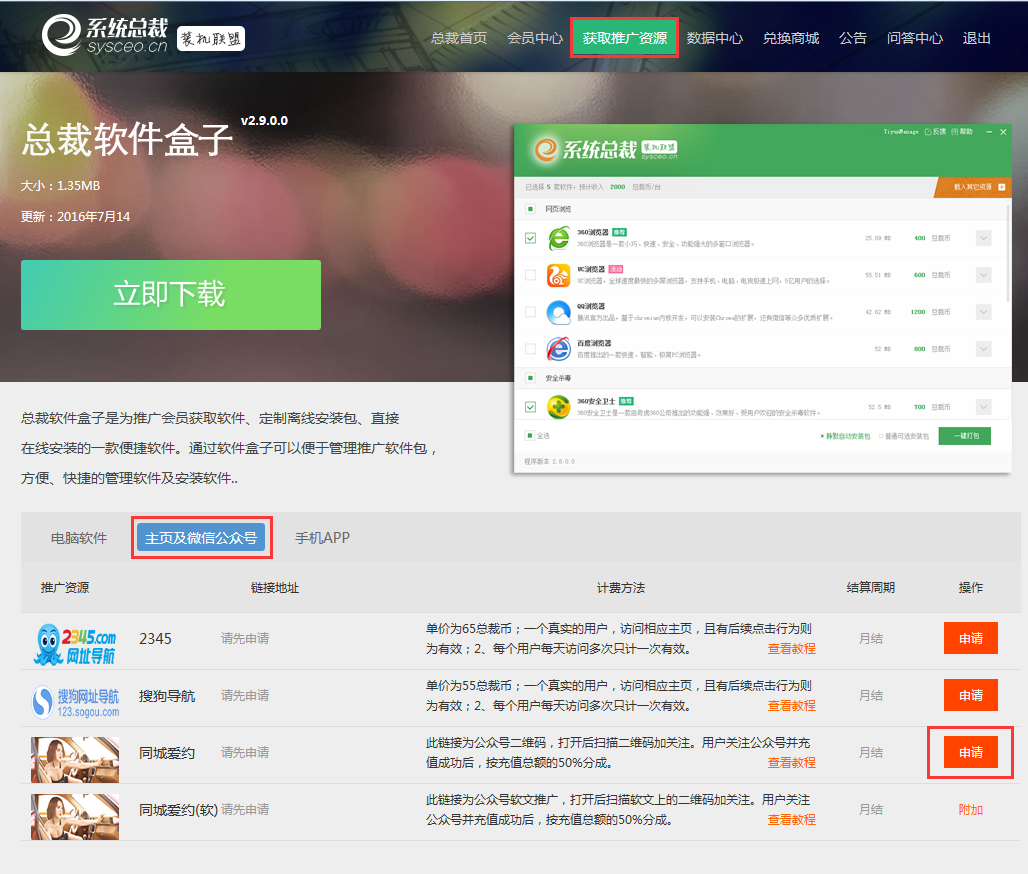This screenshot has height=874, width=1028.
Task: Uncheck the 360安全卫士 checkbox
Action: click(530, 407)
